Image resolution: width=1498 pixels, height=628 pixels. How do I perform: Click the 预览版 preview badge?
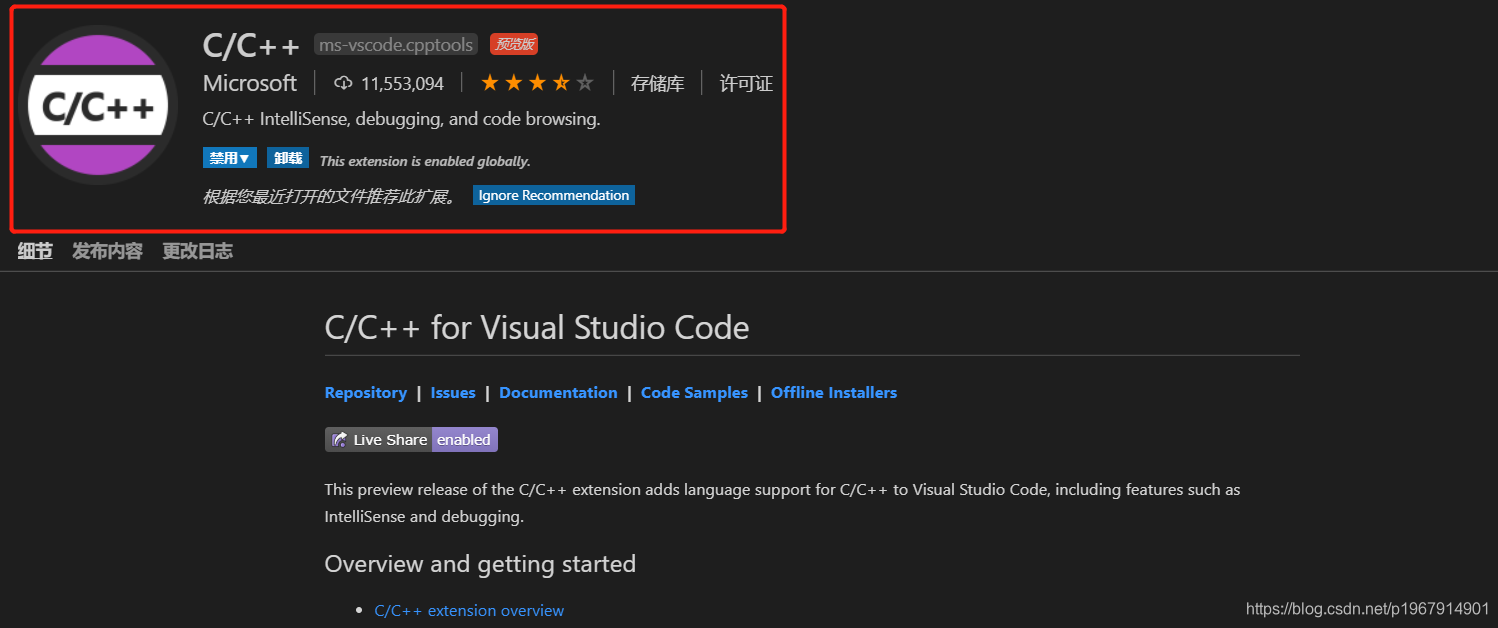click(514, 44)
